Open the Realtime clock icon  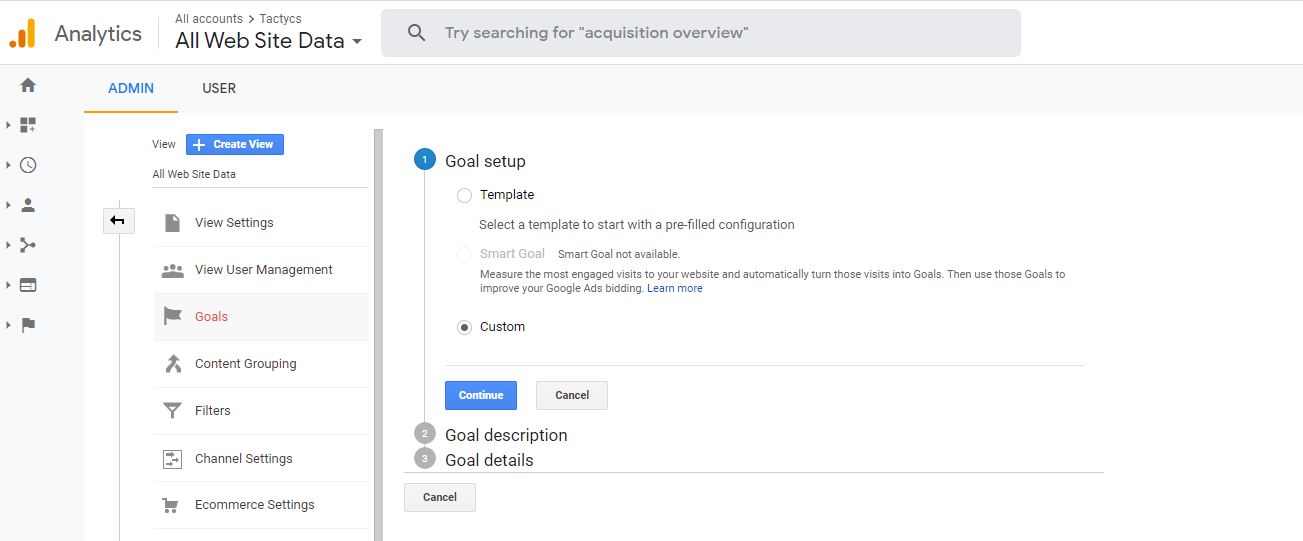pyautogui.click(x=28, y=165)
